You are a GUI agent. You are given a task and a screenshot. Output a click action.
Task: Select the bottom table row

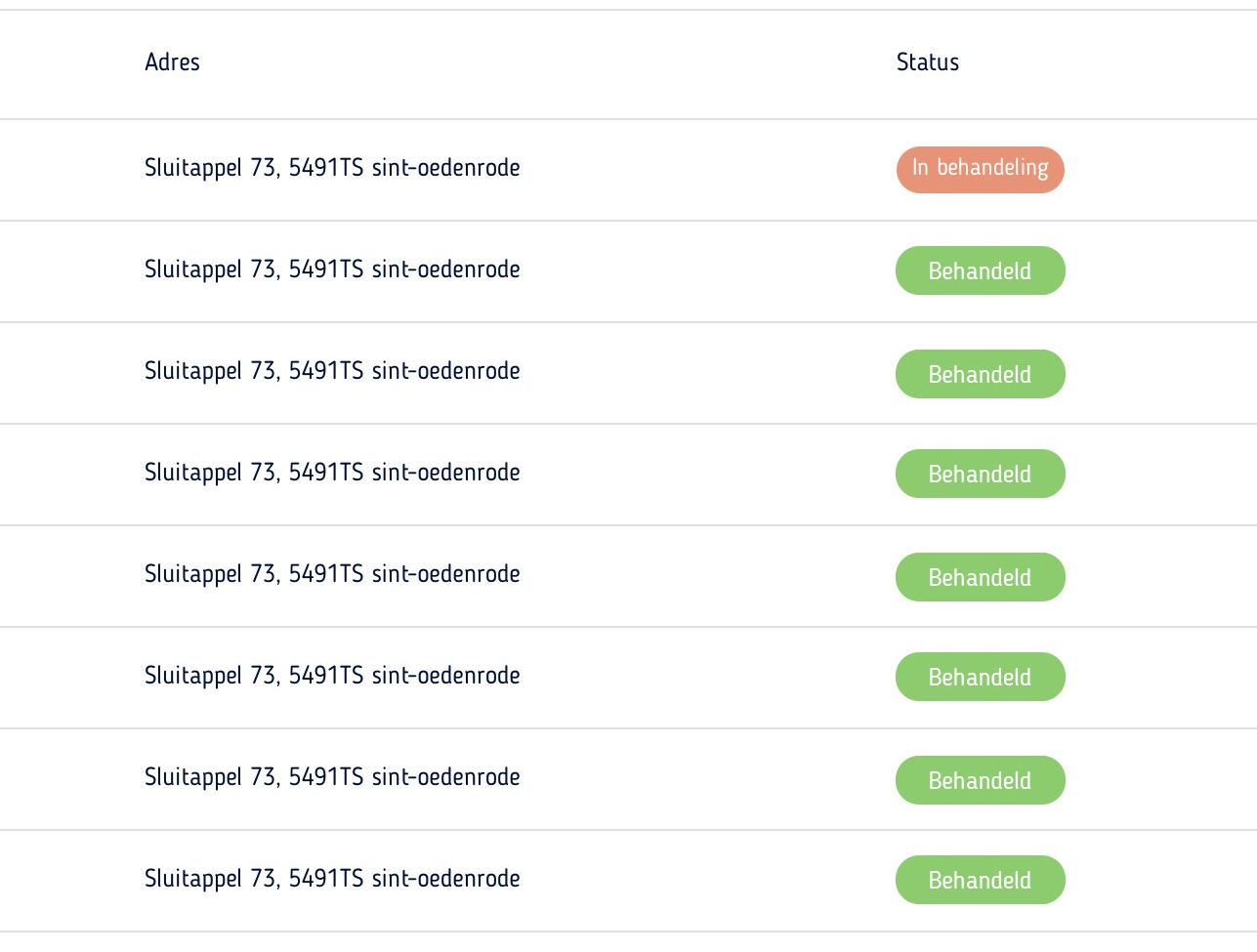628,881
